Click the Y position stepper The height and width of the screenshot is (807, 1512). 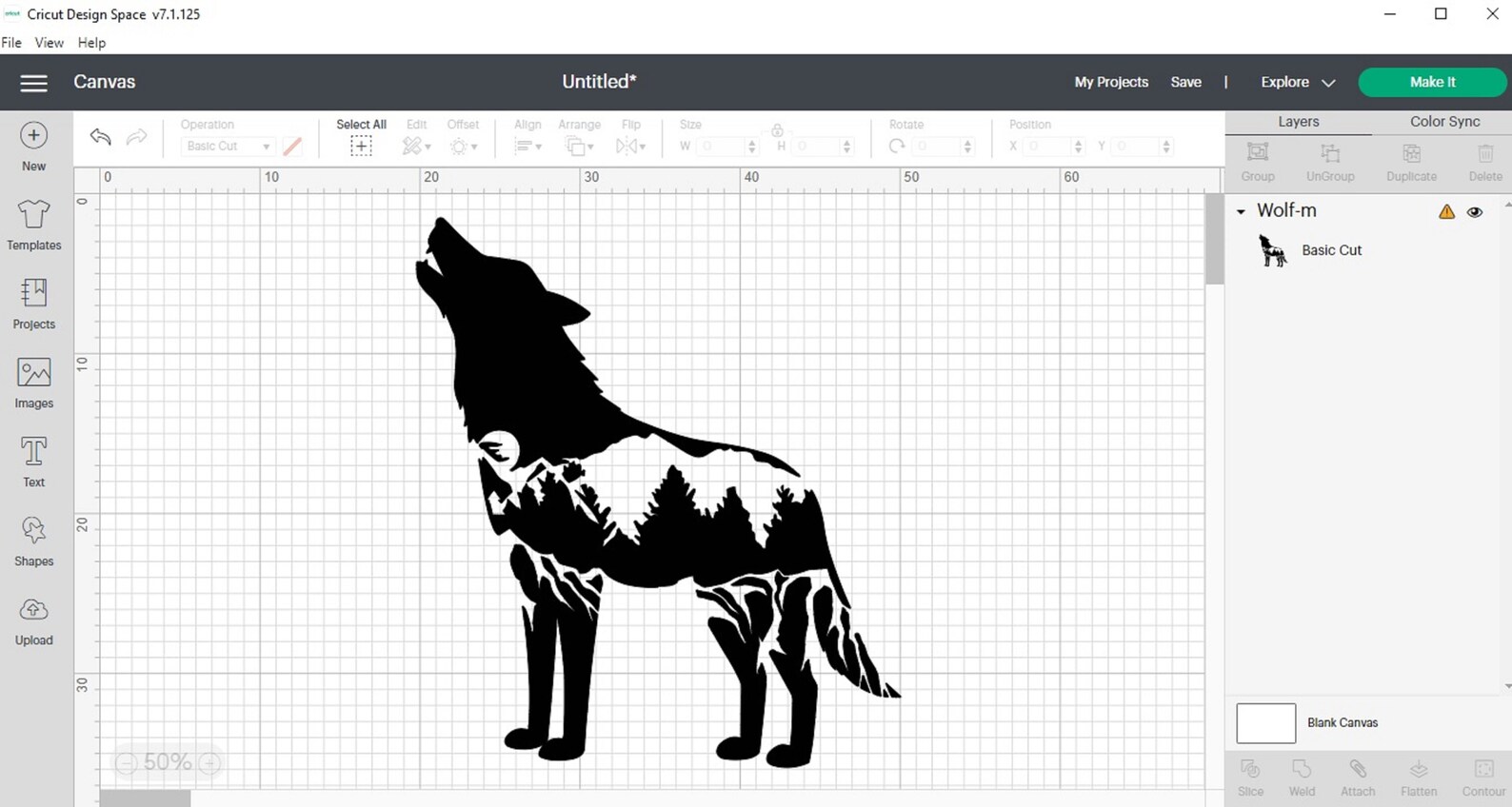(x=1166, y=146)
